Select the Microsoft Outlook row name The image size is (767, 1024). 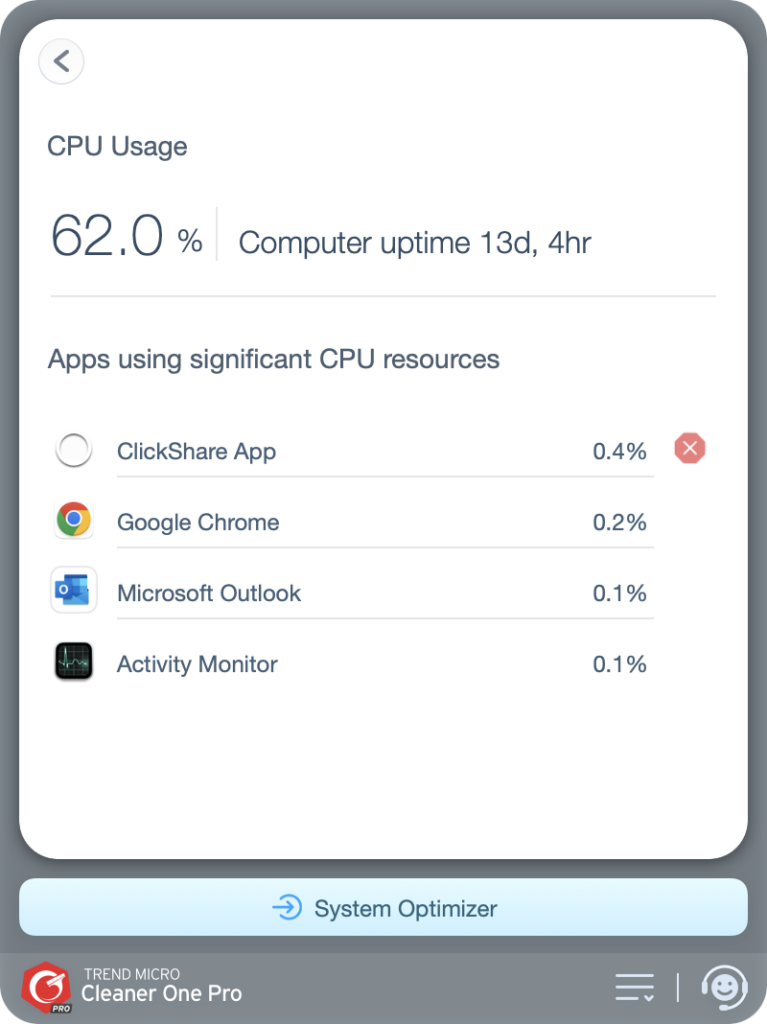pos(209,593)
